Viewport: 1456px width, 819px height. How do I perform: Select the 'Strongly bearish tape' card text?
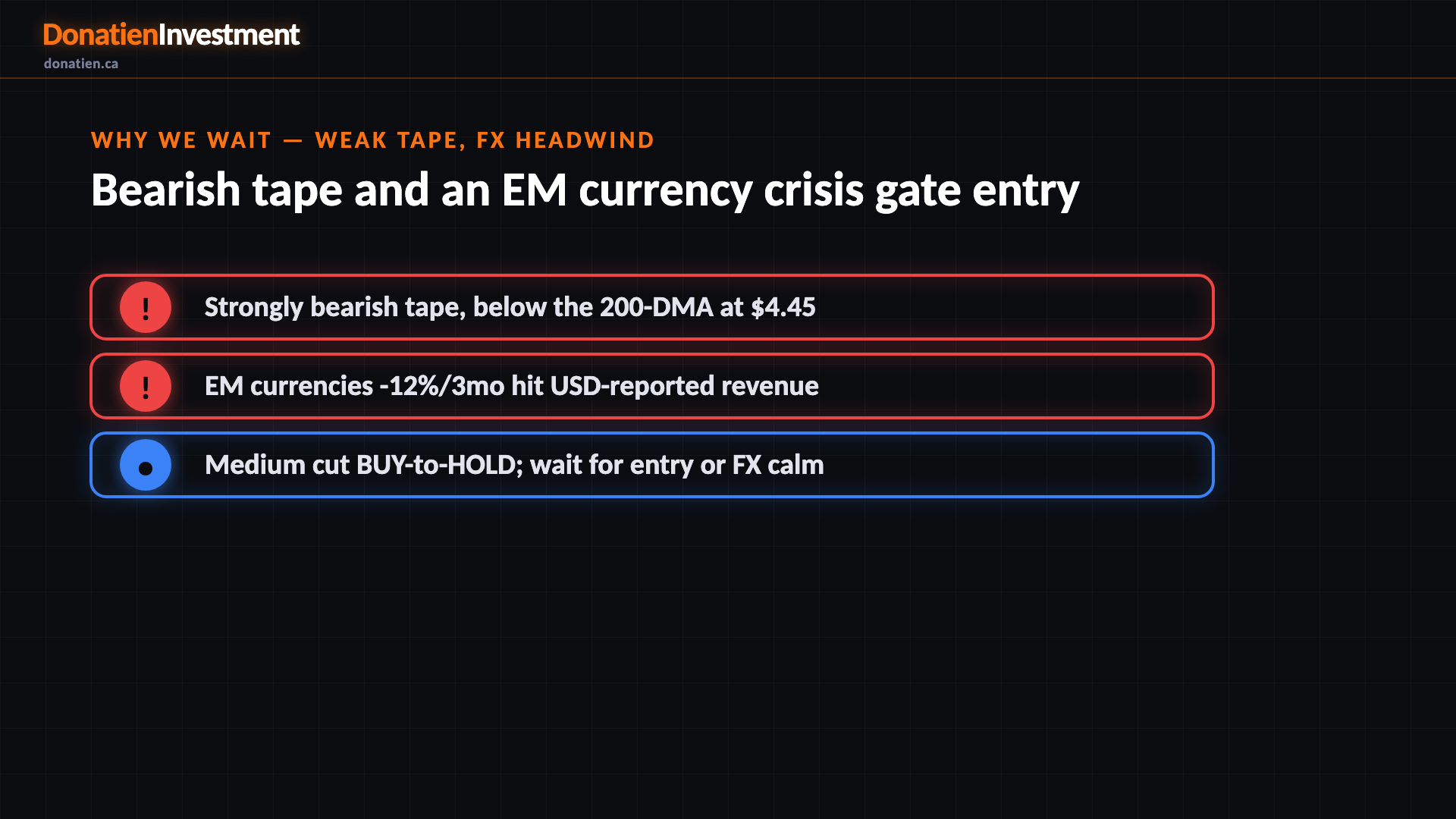[510, 307]
